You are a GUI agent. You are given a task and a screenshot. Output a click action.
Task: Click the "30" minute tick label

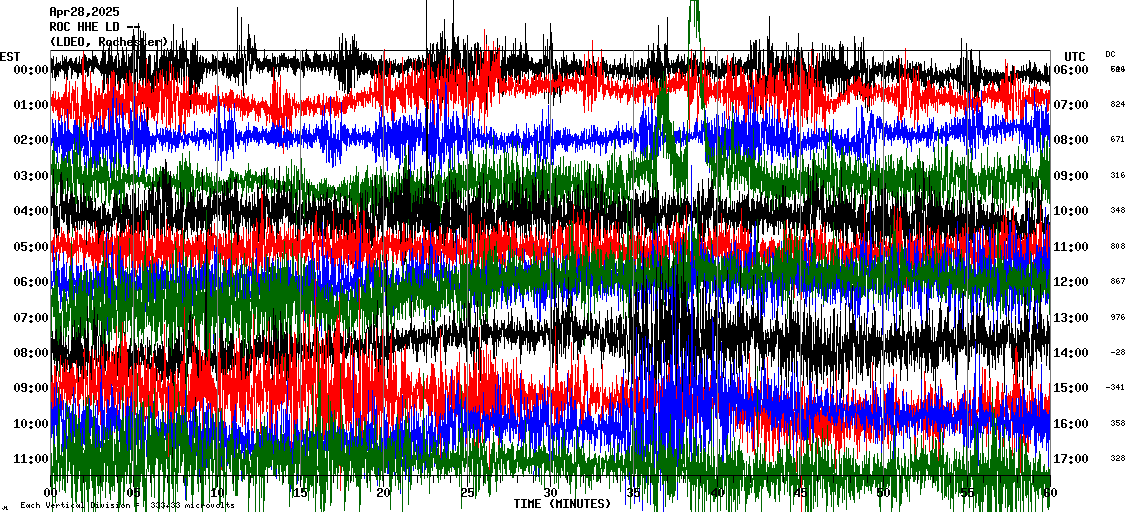(x=551, y=493)
